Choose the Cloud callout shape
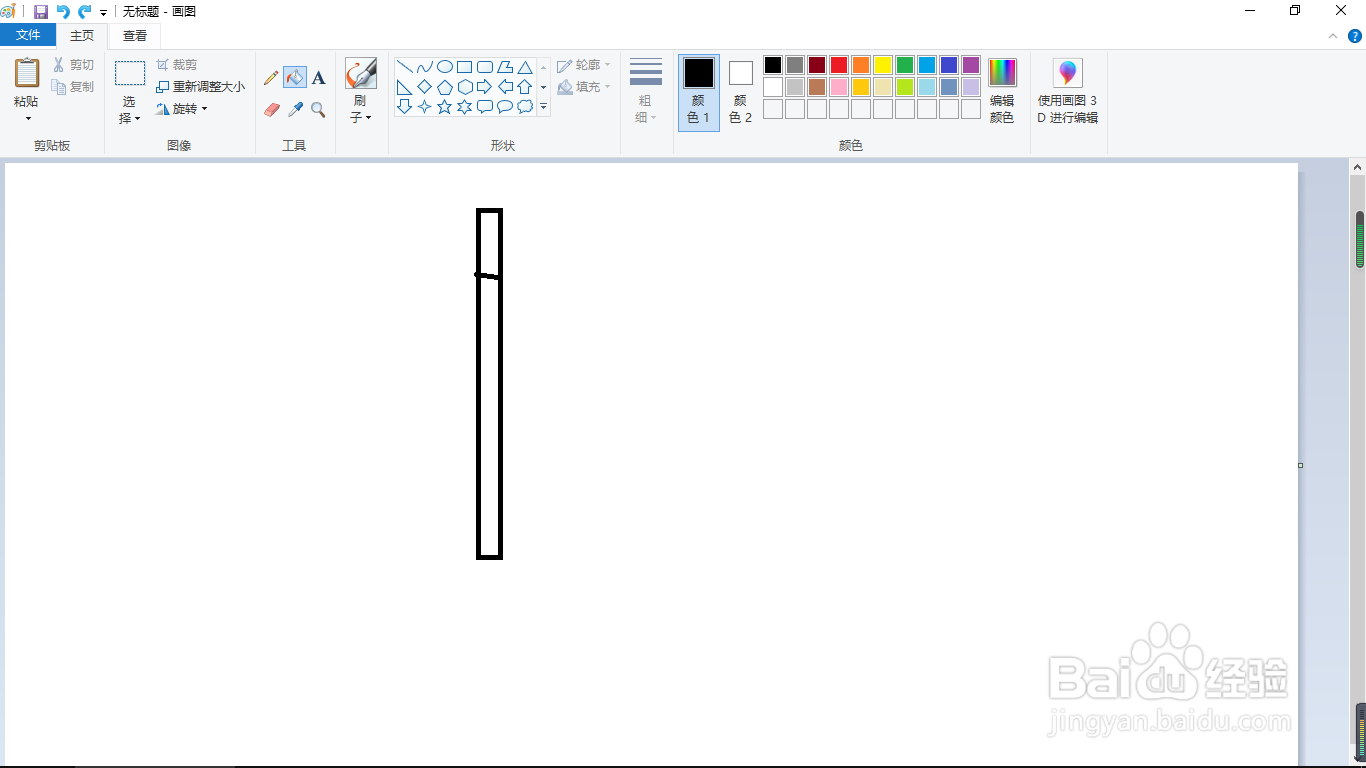Screen dimensions: 1366x768 pyautogui.click(x=525, y=106)
